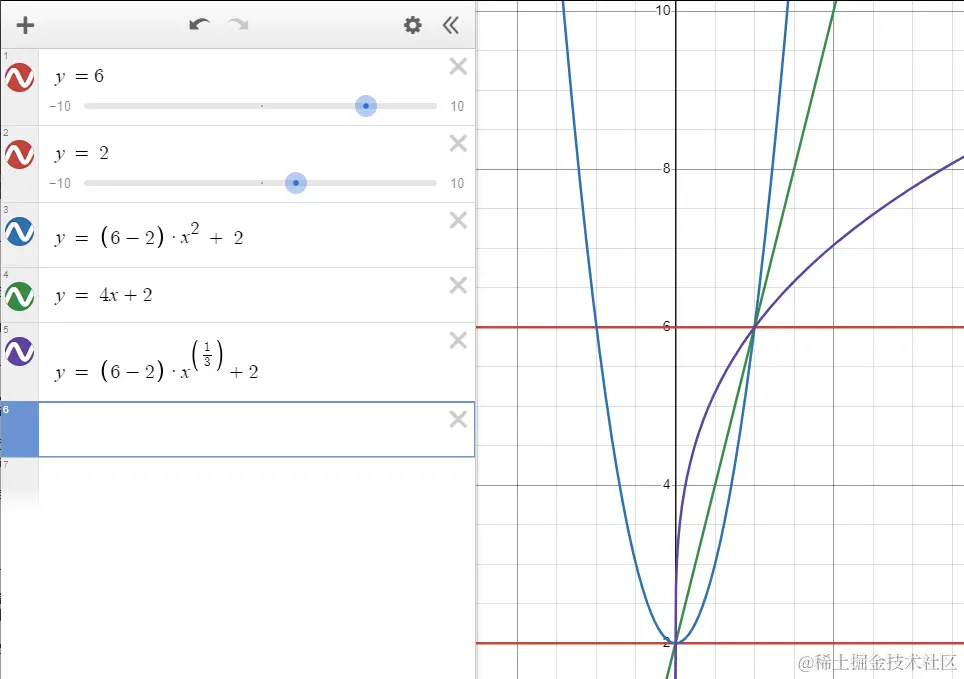This screenshot has height=679, width=964.
Task: Click the y = 6 expression text
Action: tap(79, 76)
